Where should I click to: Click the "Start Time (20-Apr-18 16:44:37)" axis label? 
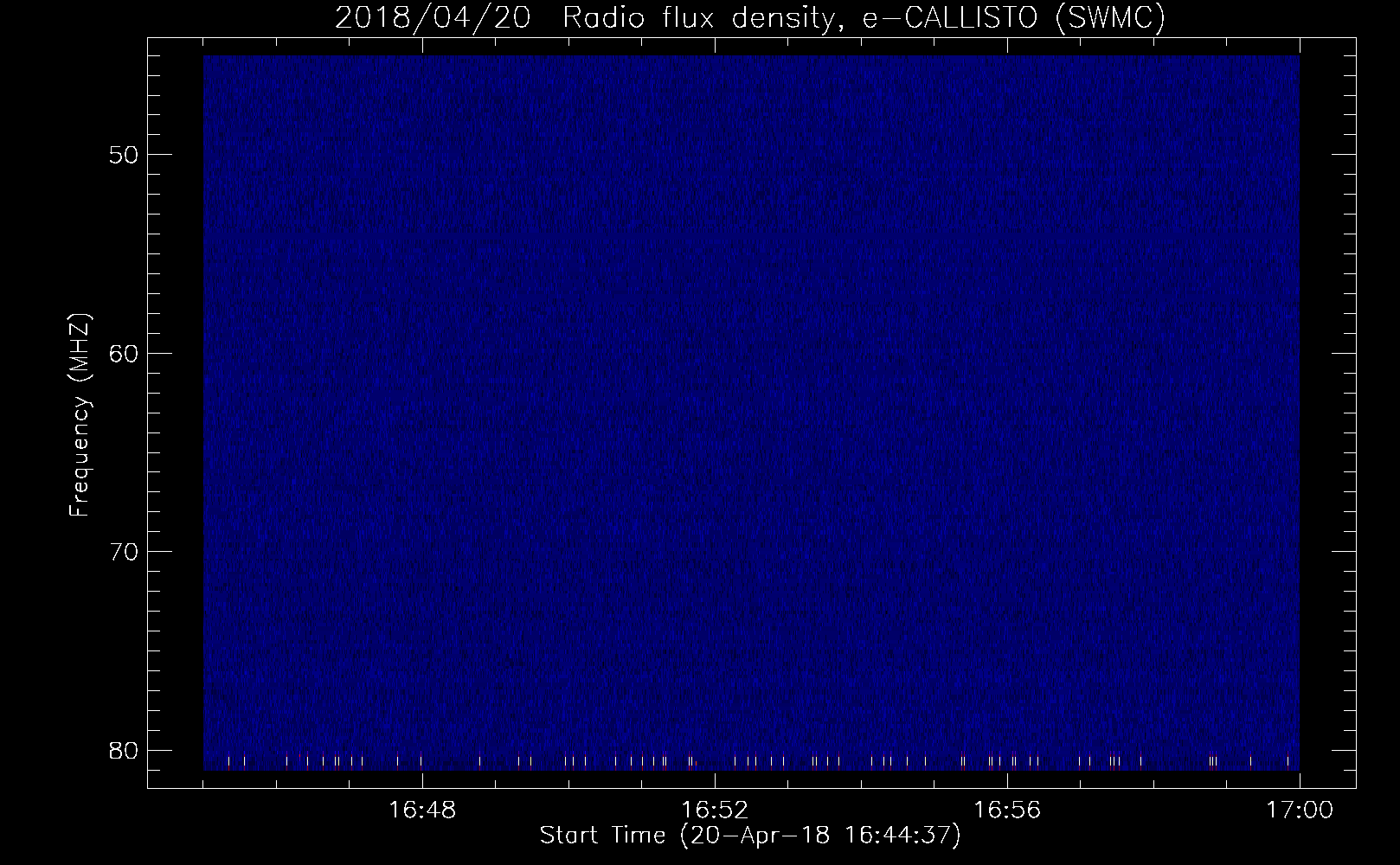(750, 836)
